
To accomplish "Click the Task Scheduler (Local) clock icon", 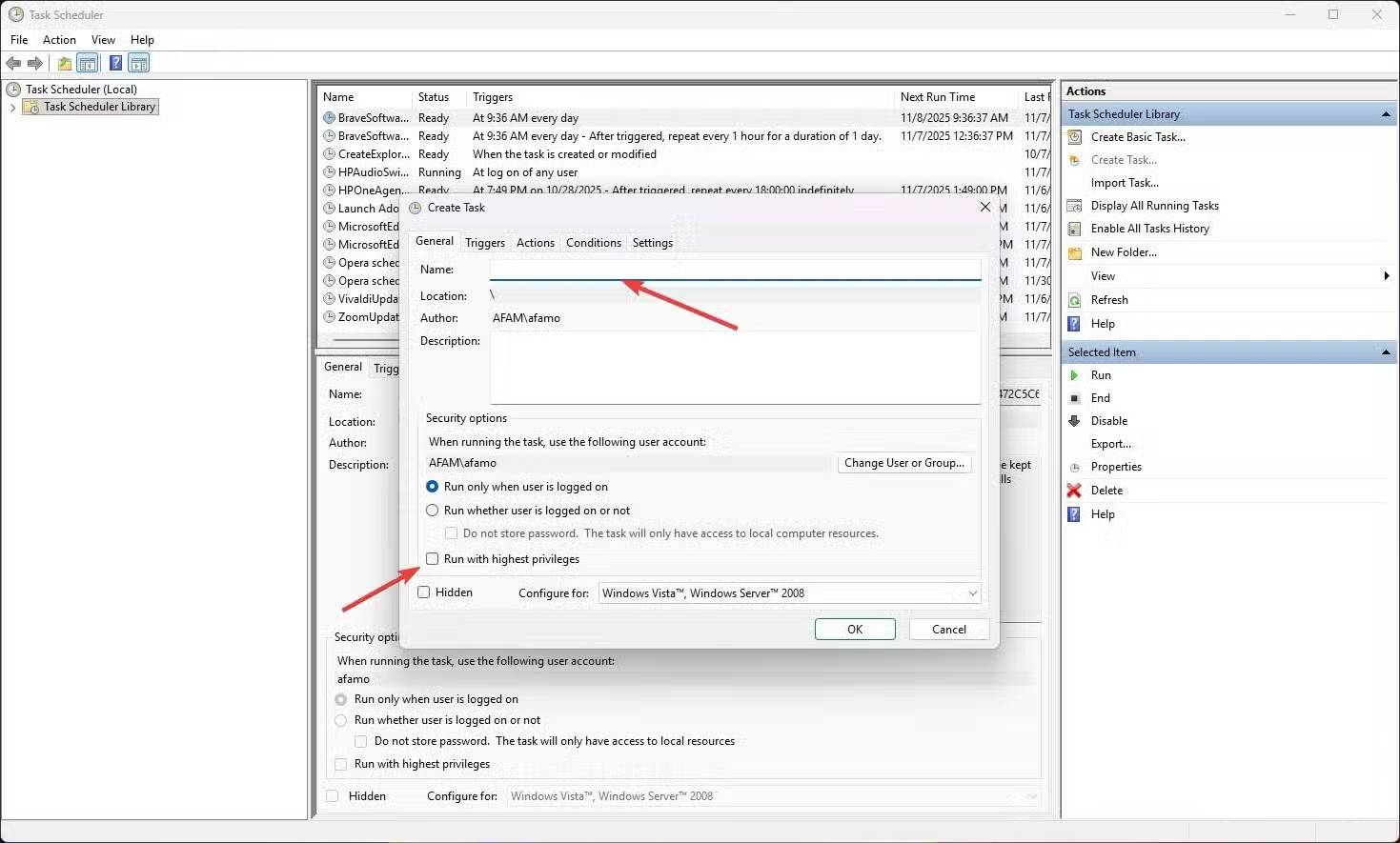I will coord(13,90).
